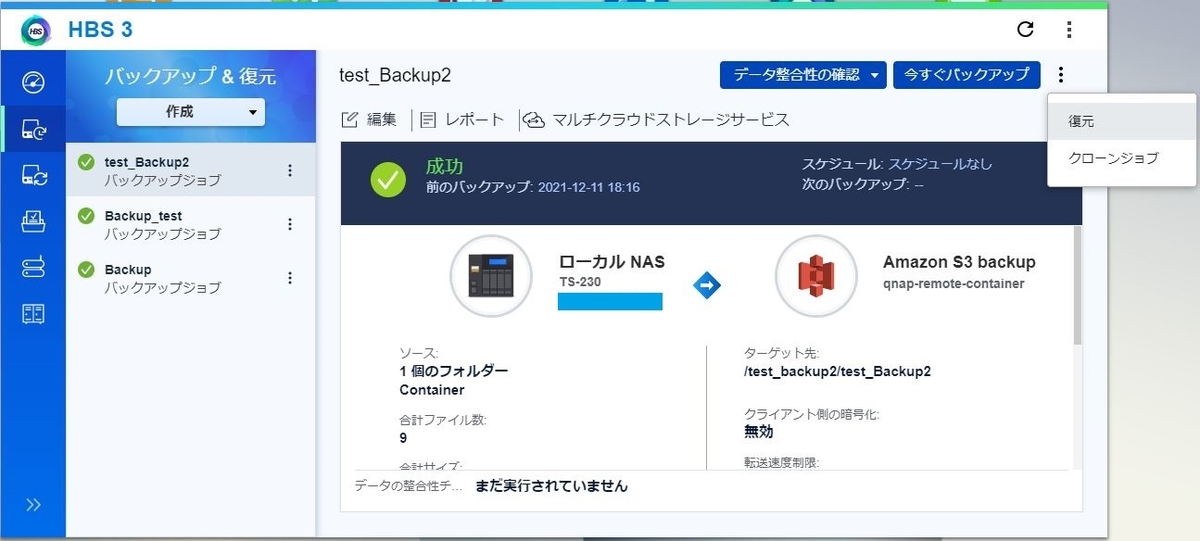Click green status check of Backup_test
The width and height of the screenshot is (1200, 541).
pos(86,215)
